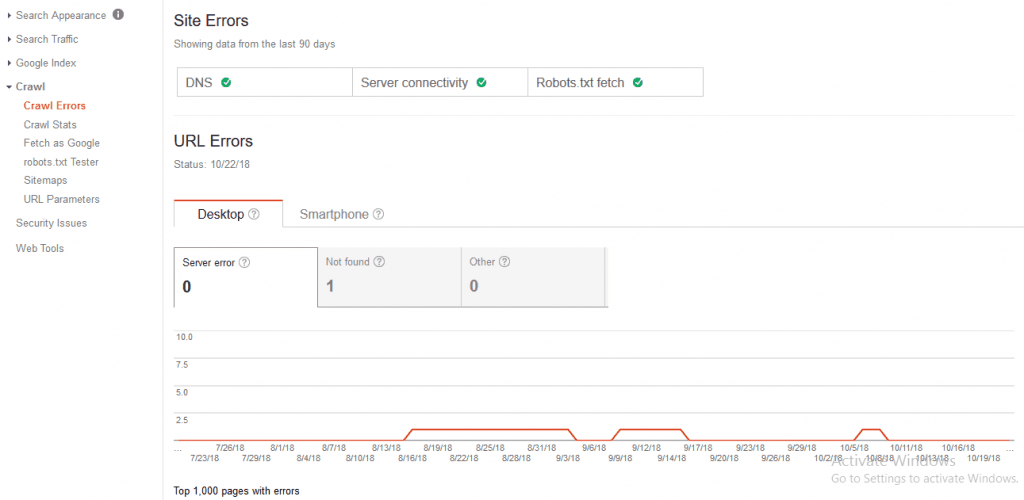Select the Not found tile
This screenshot has height=500, width=1024.
tap(389, 277)
